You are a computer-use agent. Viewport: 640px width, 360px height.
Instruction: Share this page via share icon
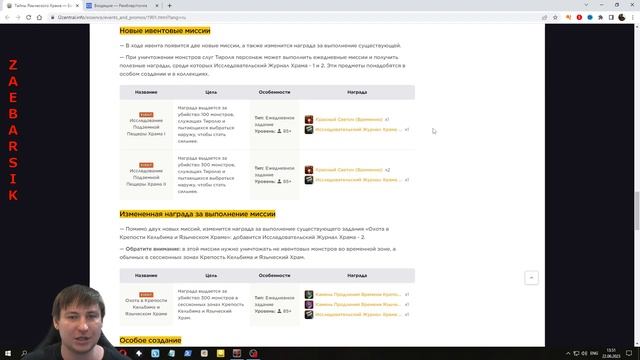tap(544, 18)
